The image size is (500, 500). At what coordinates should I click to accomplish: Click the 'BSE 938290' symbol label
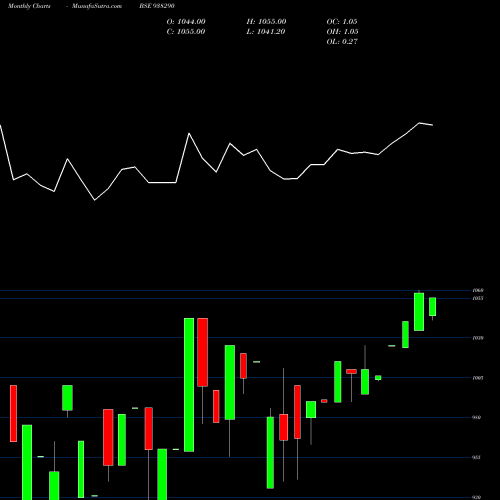(157, 6)
